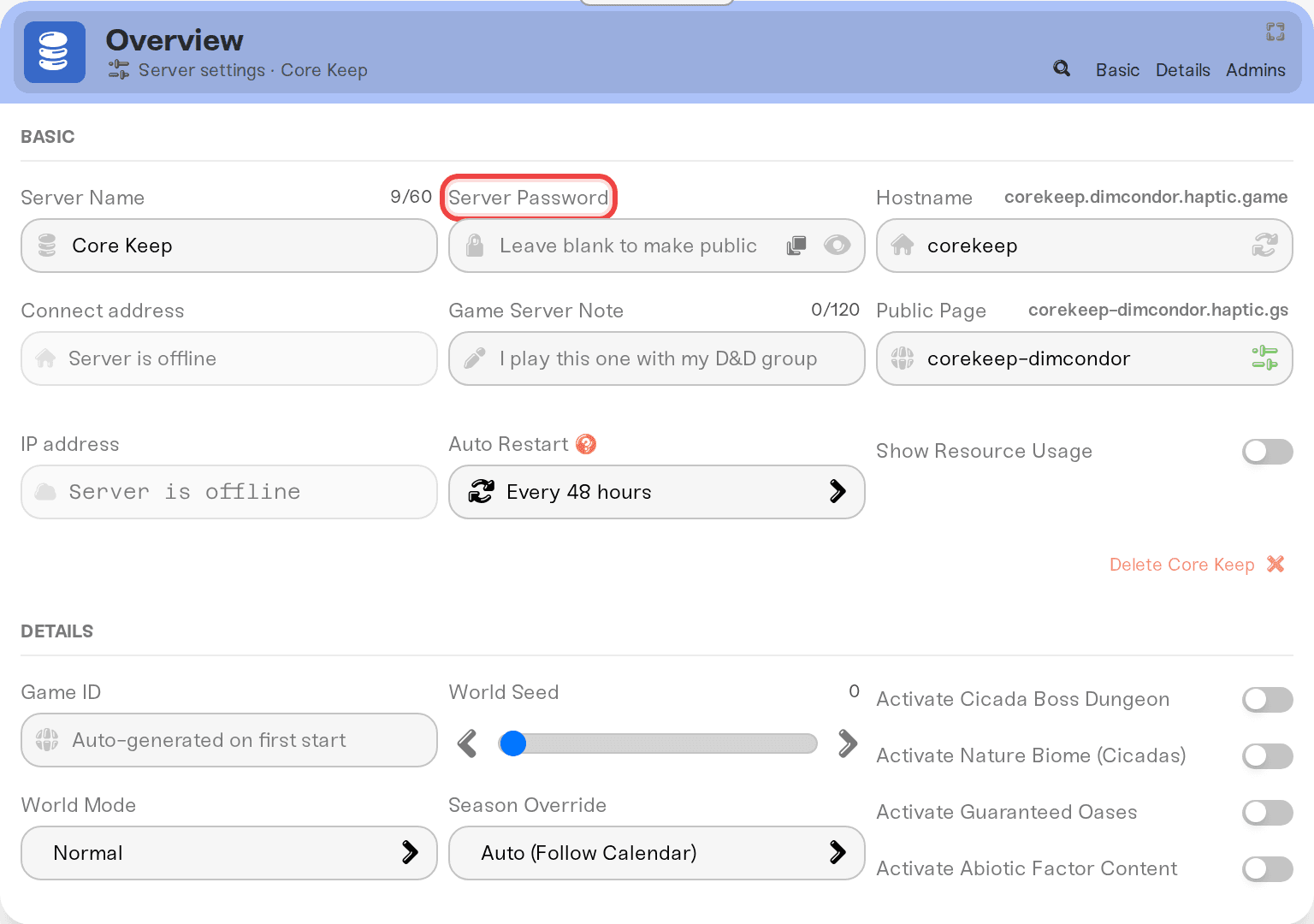
Task: Click the Public Page corekeep-dimcondor field
Action: tap(1085, 358)
